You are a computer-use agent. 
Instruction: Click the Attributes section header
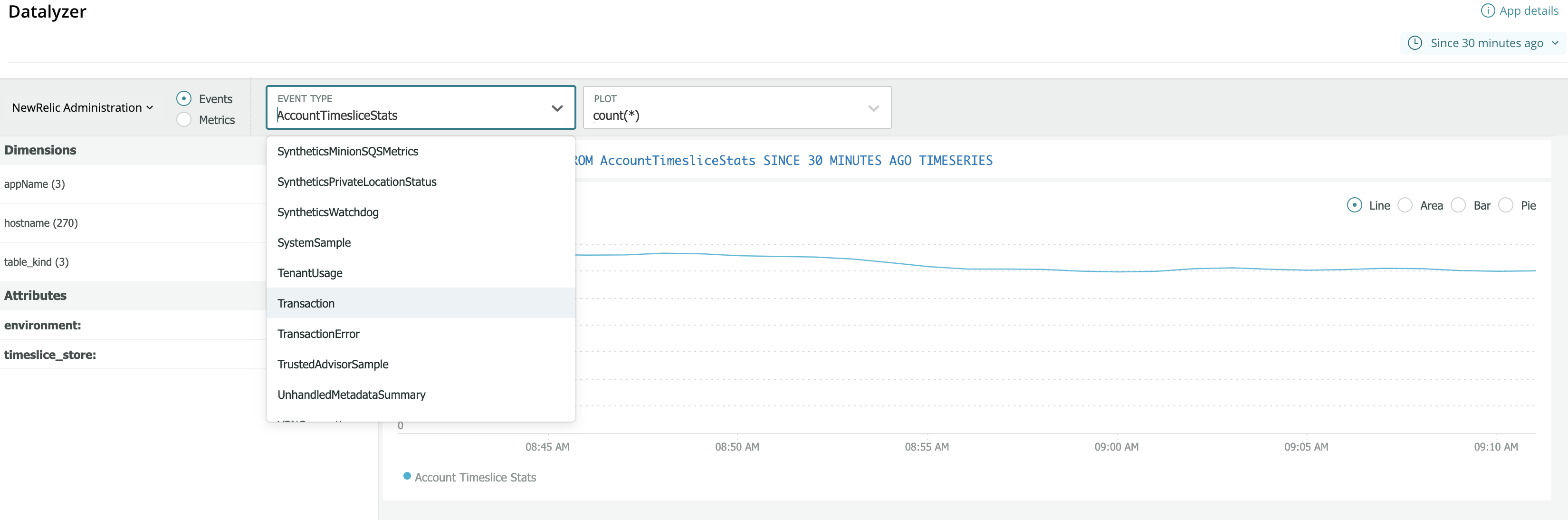(35, 295)
